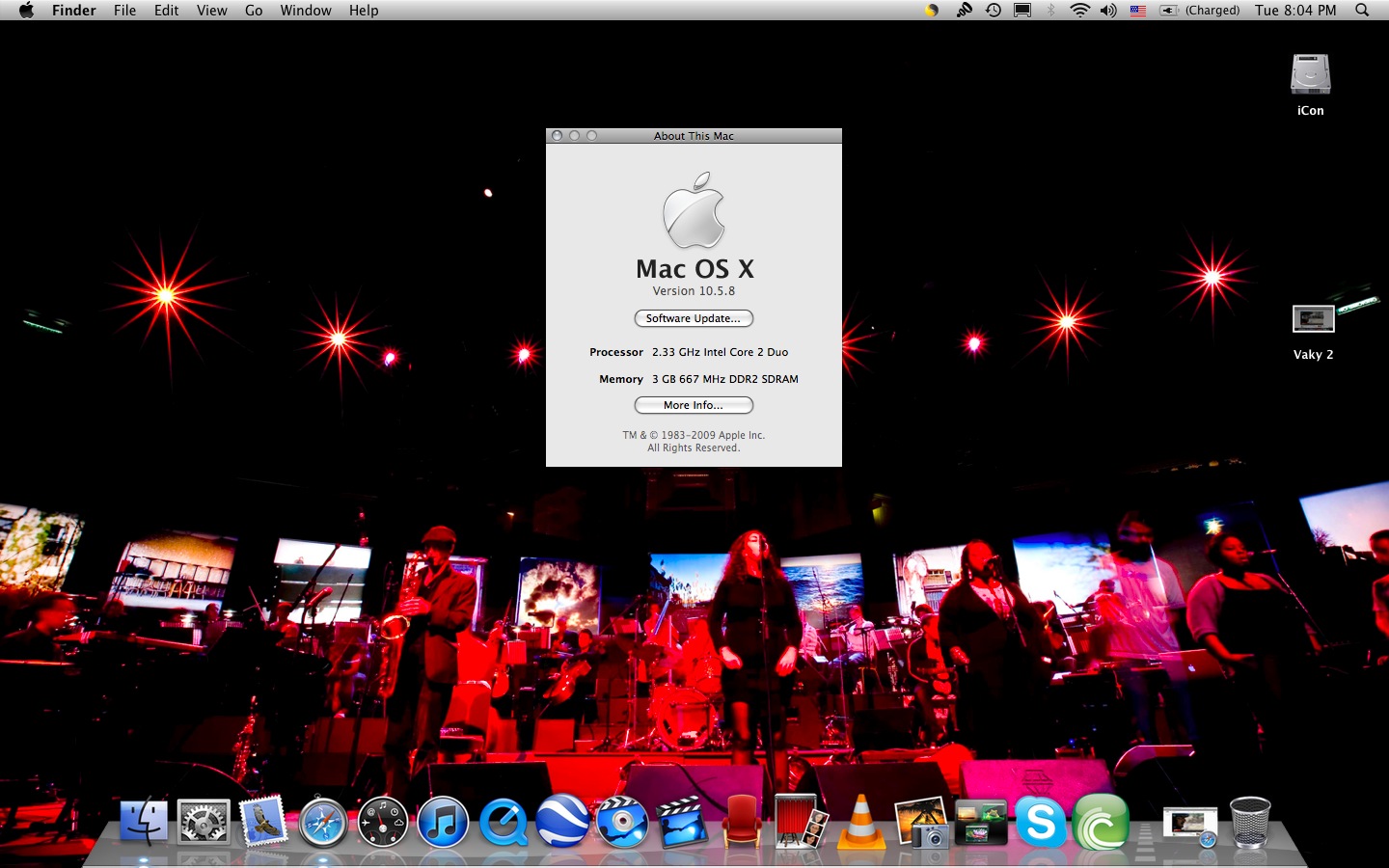Click the yellow Norton status icon in menu bar
1389x868 pixels.
pos(932,11)
